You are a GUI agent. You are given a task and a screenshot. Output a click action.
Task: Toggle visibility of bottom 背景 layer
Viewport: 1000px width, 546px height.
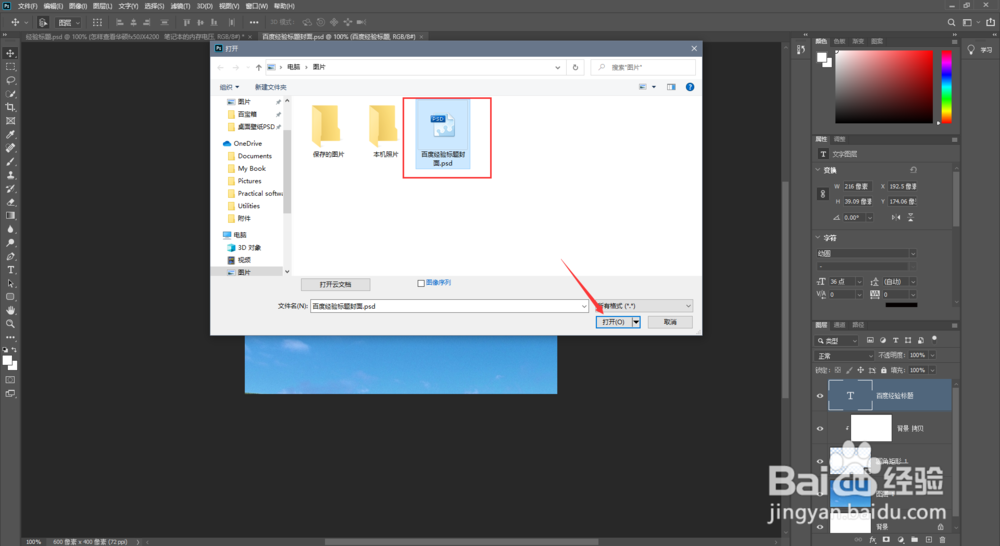pos(820,527)
